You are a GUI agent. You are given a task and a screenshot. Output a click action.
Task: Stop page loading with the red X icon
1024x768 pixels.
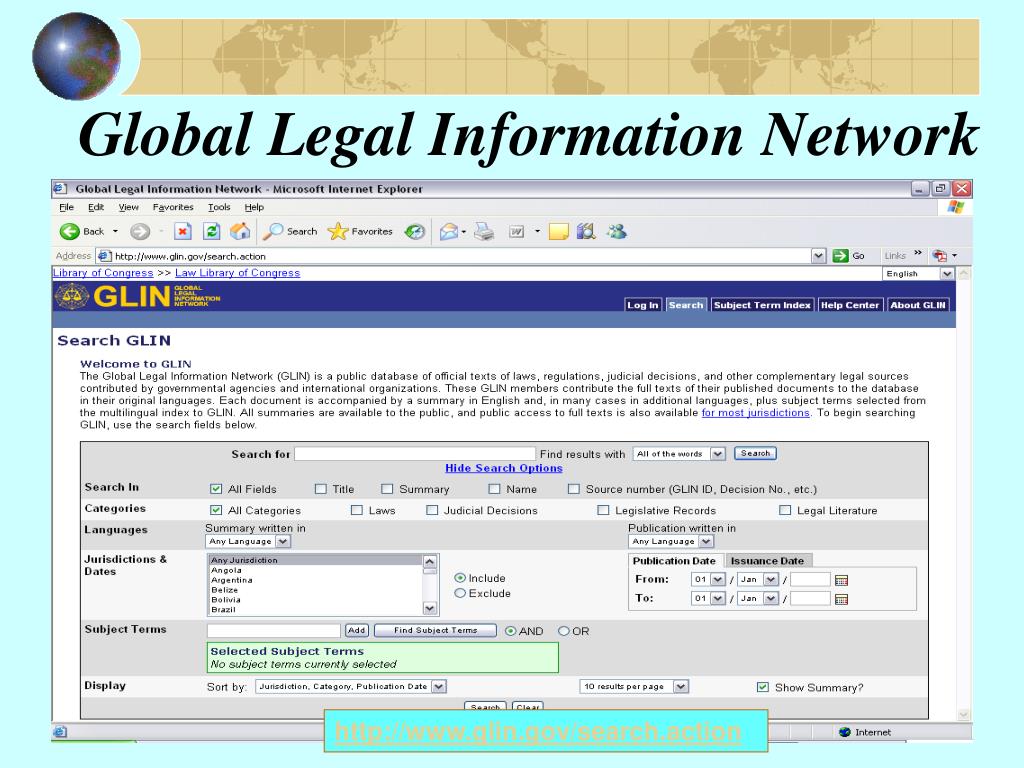coord(183,231)
